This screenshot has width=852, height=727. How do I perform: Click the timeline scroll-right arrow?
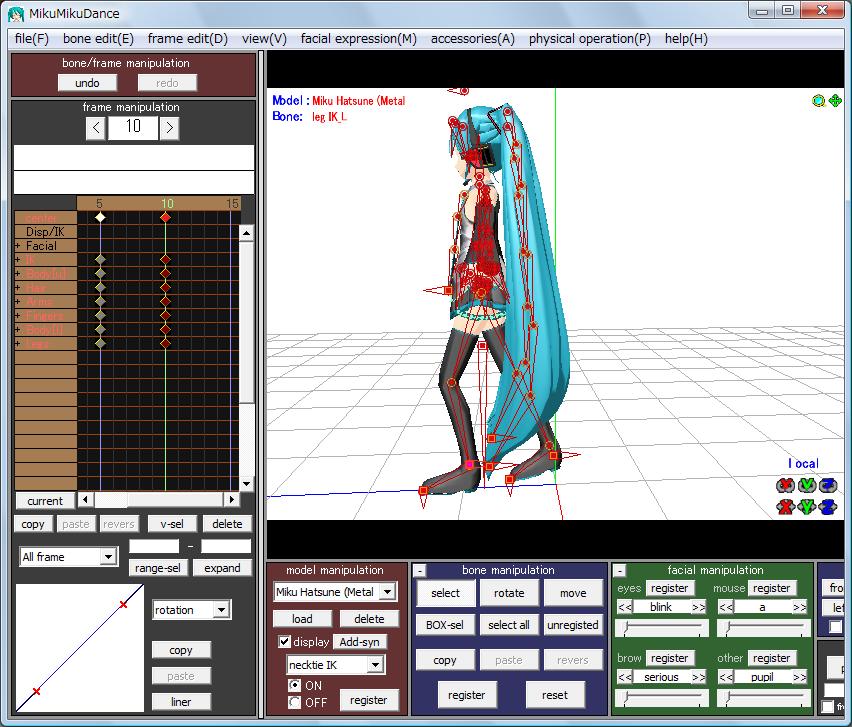(232, 499)
